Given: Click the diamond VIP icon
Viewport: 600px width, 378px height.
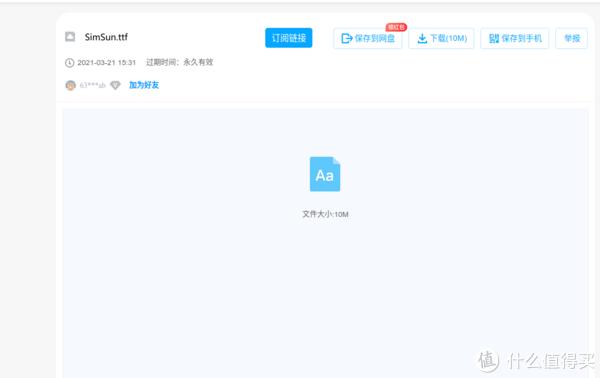Looking at the screenshot, I should pos(115,85).
